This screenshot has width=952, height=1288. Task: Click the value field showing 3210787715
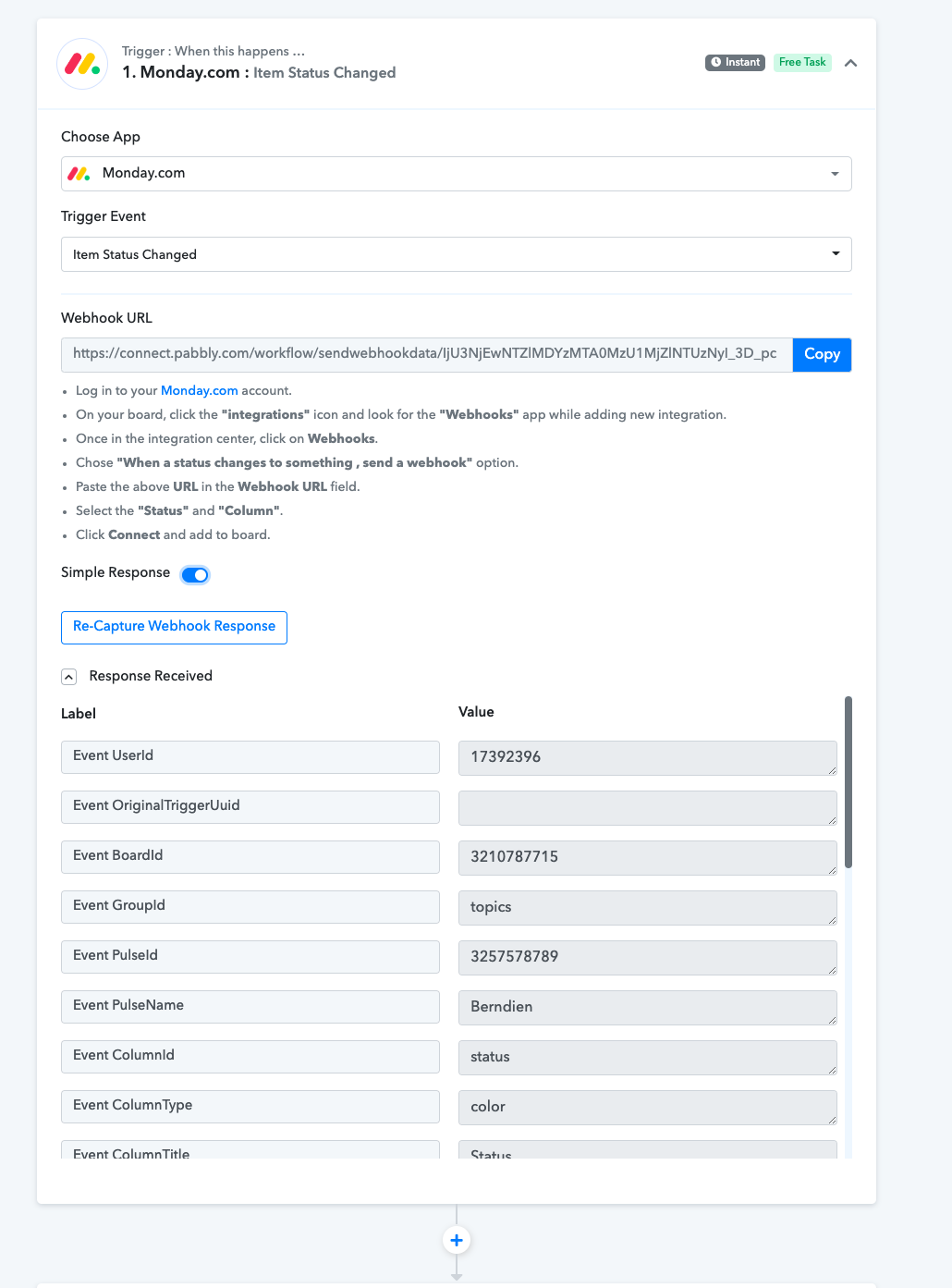pos(648,857)
